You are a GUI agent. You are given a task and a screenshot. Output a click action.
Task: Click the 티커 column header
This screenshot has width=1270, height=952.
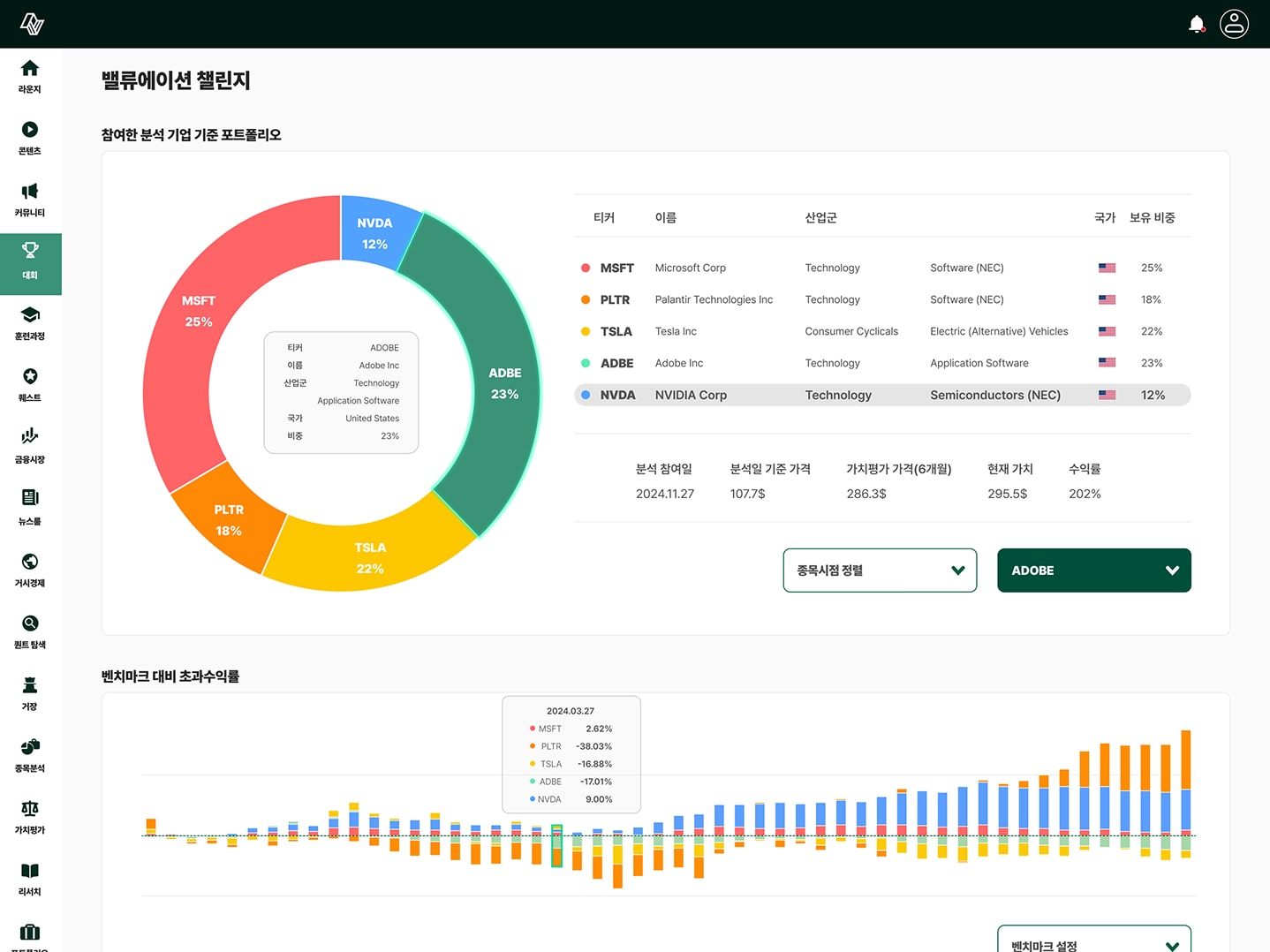(x=604, y=217)
